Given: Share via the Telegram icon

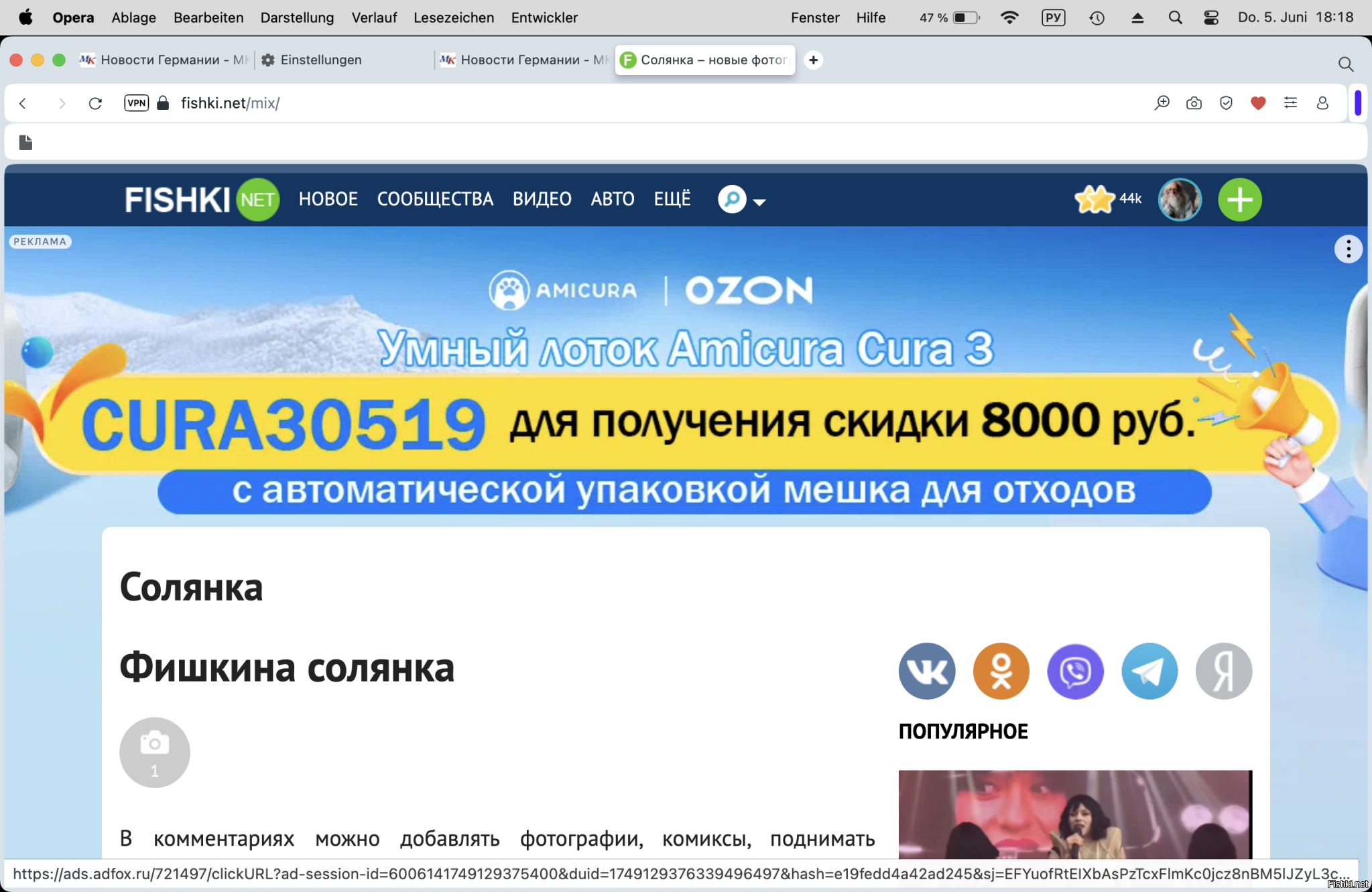Looking at the screenshot, I should (1149, 671).
